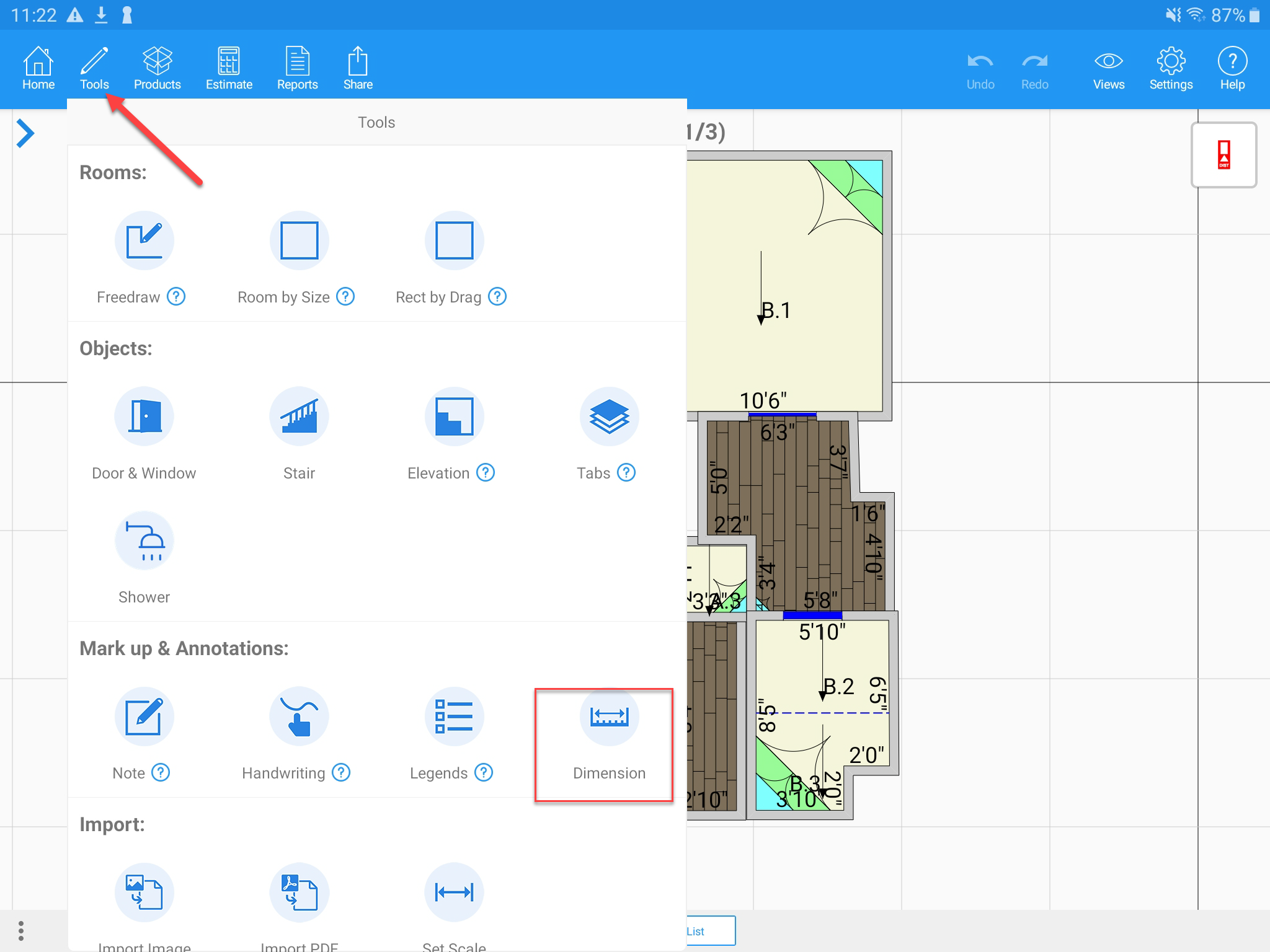Image resolution: width=1270 pixels, height=952 pixels.
Task: Toggle the Views eye icon
Action: click(x=1108, y=68)
